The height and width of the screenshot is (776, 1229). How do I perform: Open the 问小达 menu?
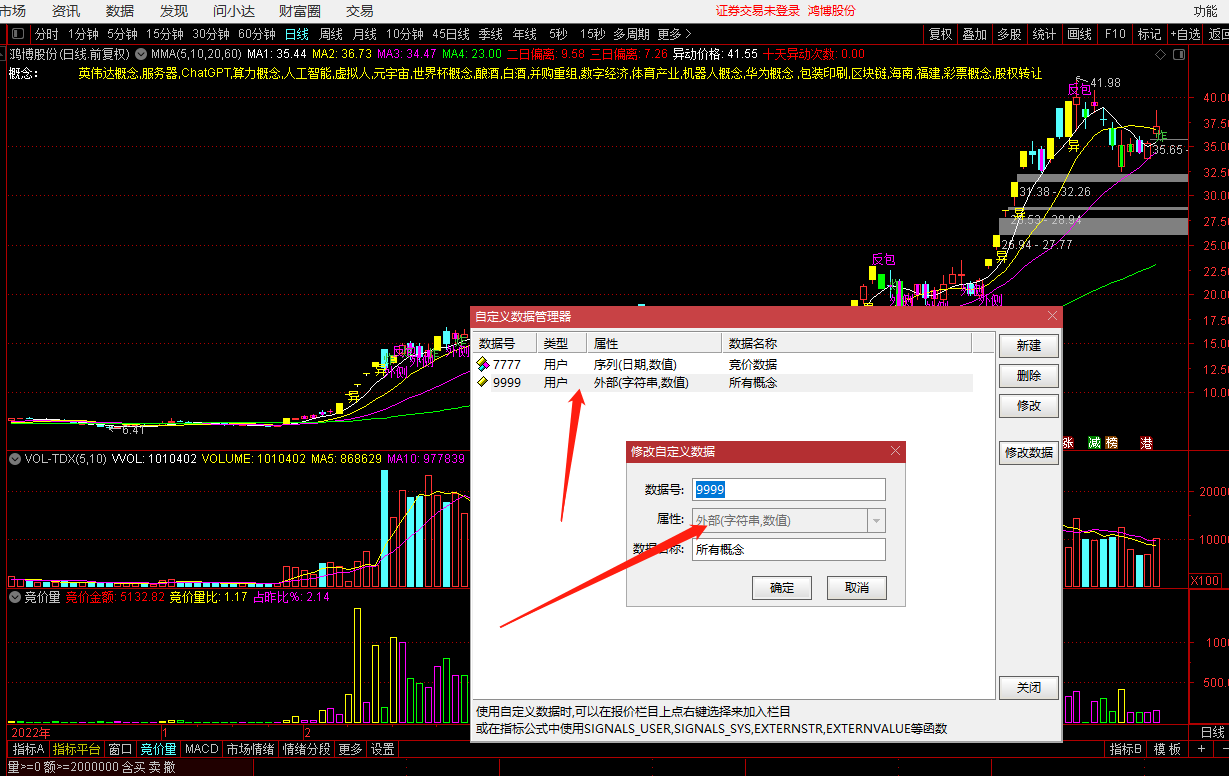coord(235,11)
